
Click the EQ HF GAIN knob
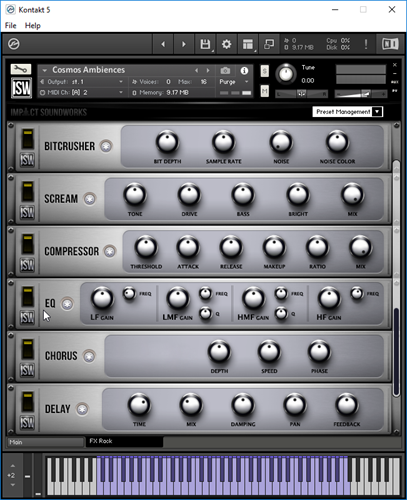click(329, 298)
